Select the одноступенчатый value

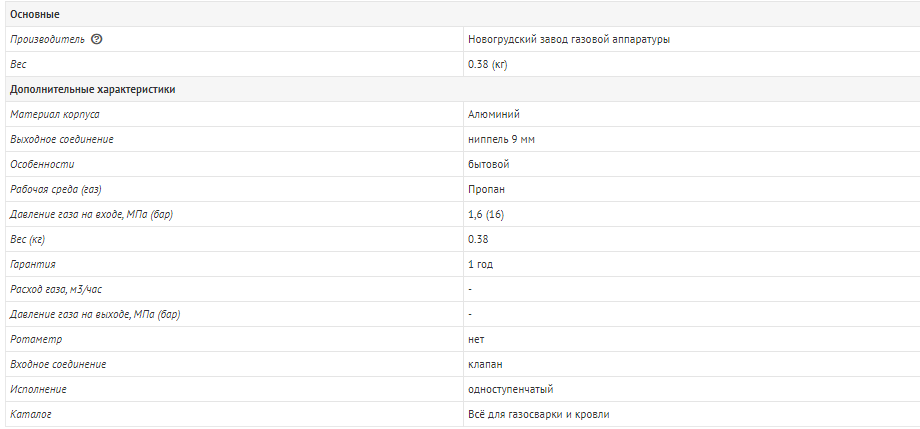[510, 389]
